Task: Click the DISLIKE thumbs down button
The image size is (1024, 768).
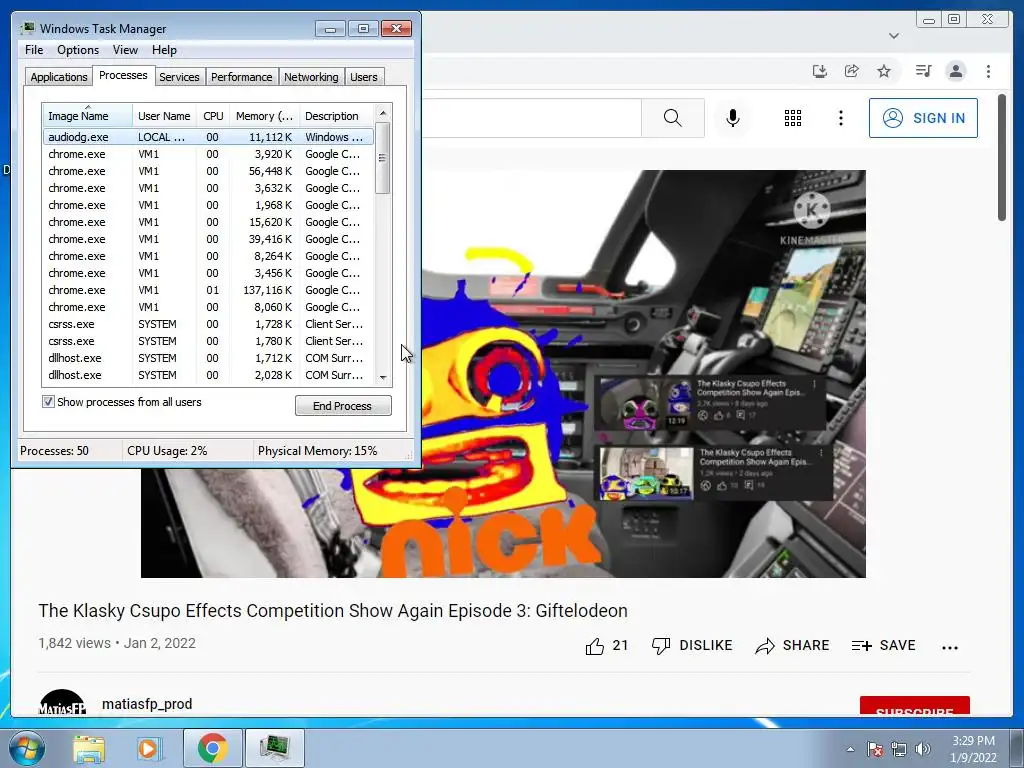Action: click(692, 646)
